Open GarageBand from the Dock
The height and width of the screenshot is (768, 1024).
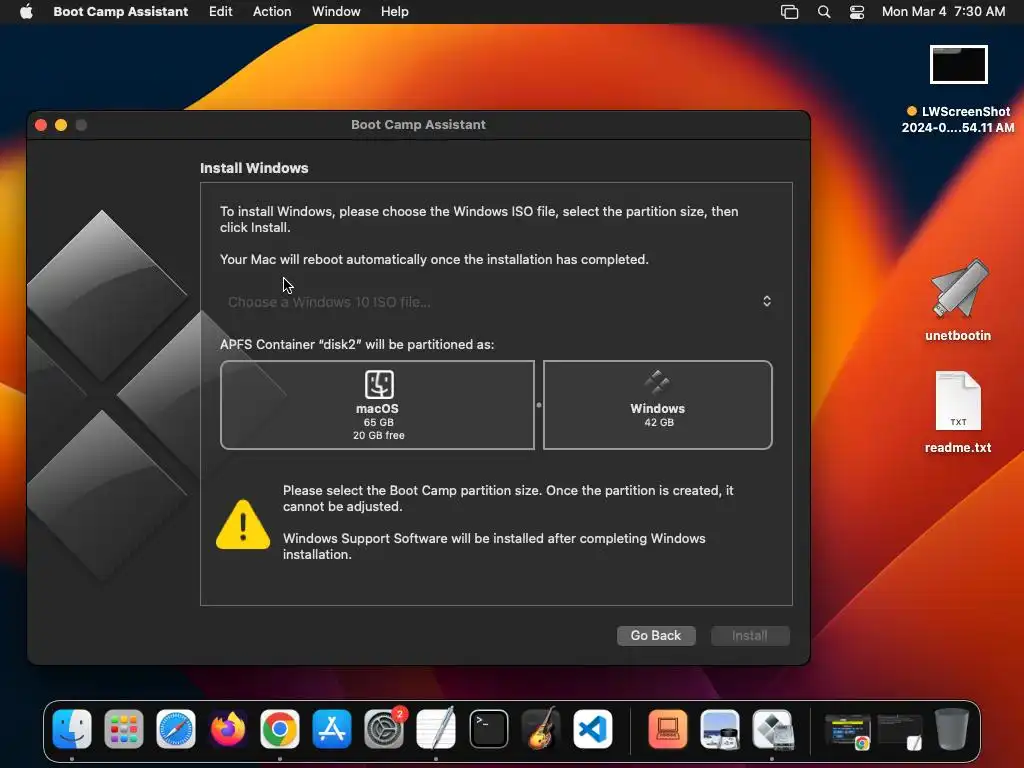(541, 729)
